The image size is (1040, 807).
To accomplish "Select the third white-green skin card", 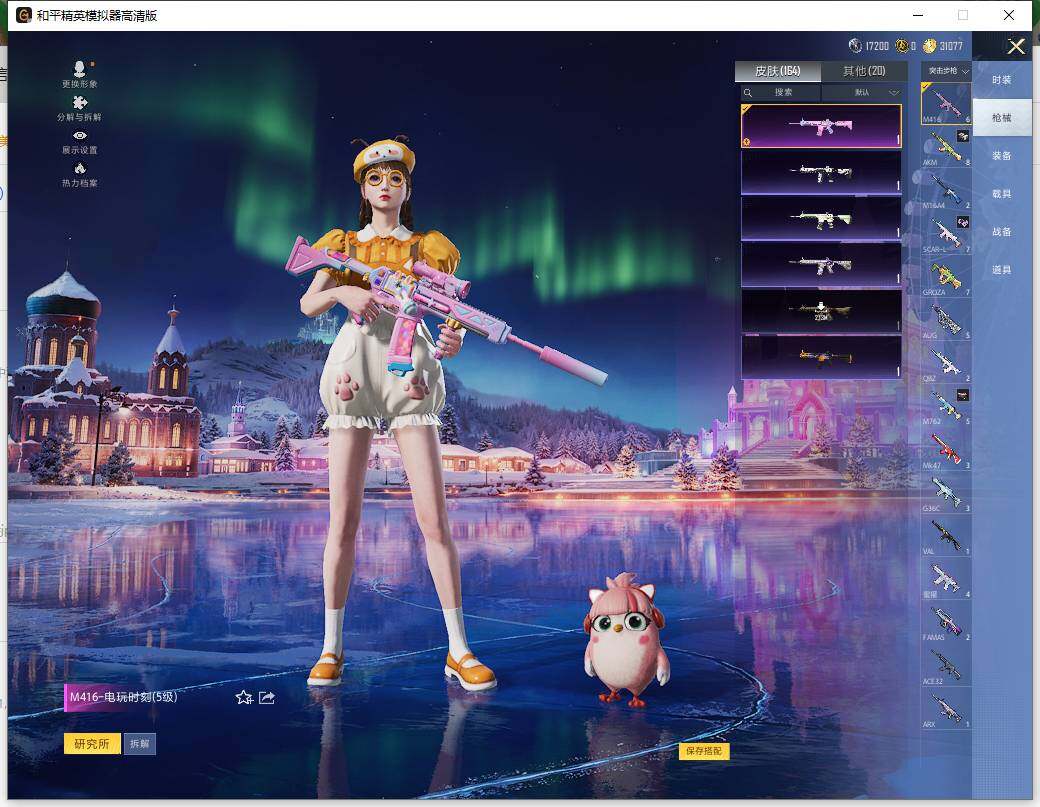I will 821,219.
